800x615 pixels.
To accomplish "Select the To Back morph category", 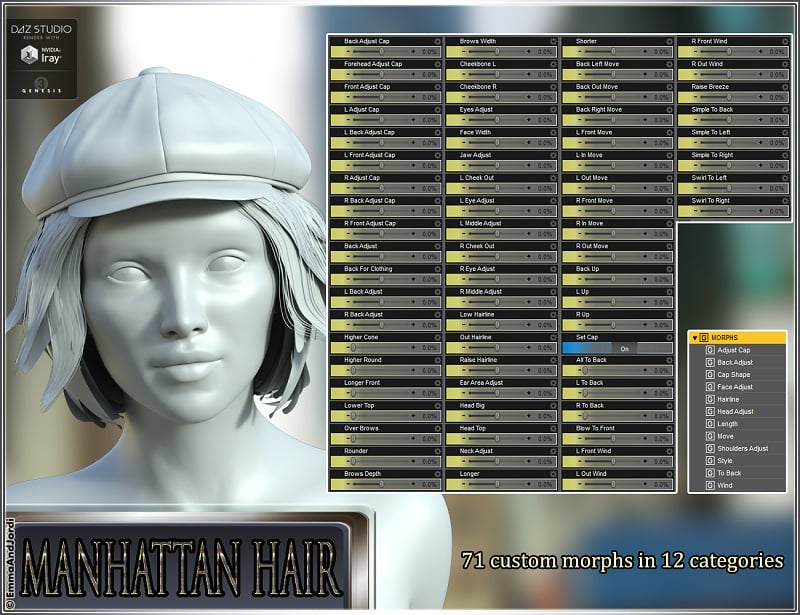I will coord(729,473).
